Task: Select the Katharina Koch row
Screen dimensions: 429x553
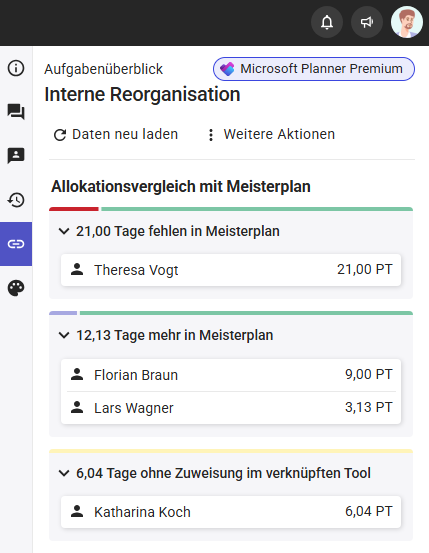Action: coord(231,512)
